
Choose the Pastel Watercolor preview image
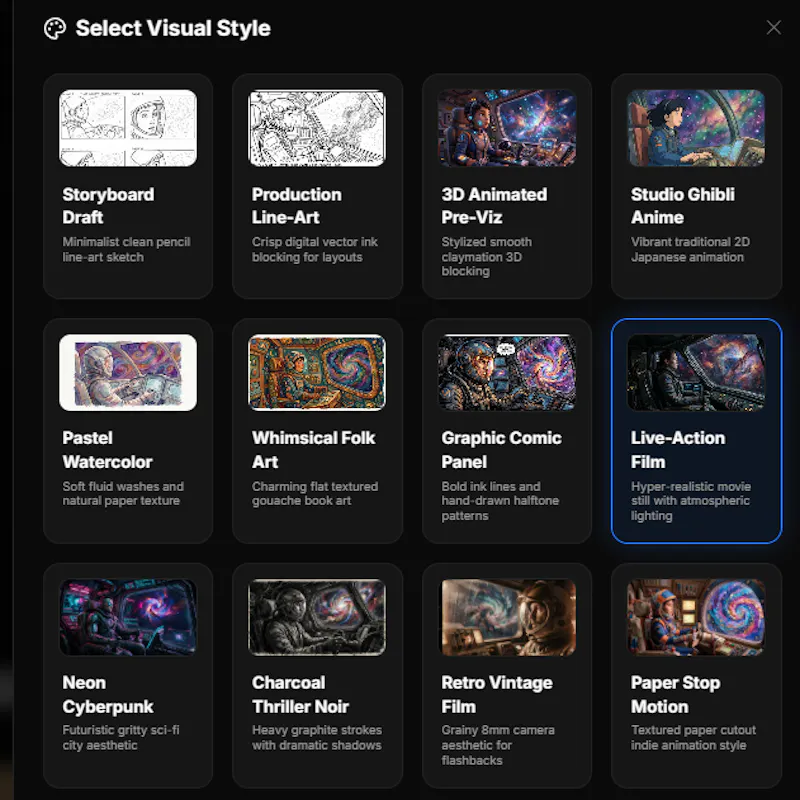tap(128, 372)
